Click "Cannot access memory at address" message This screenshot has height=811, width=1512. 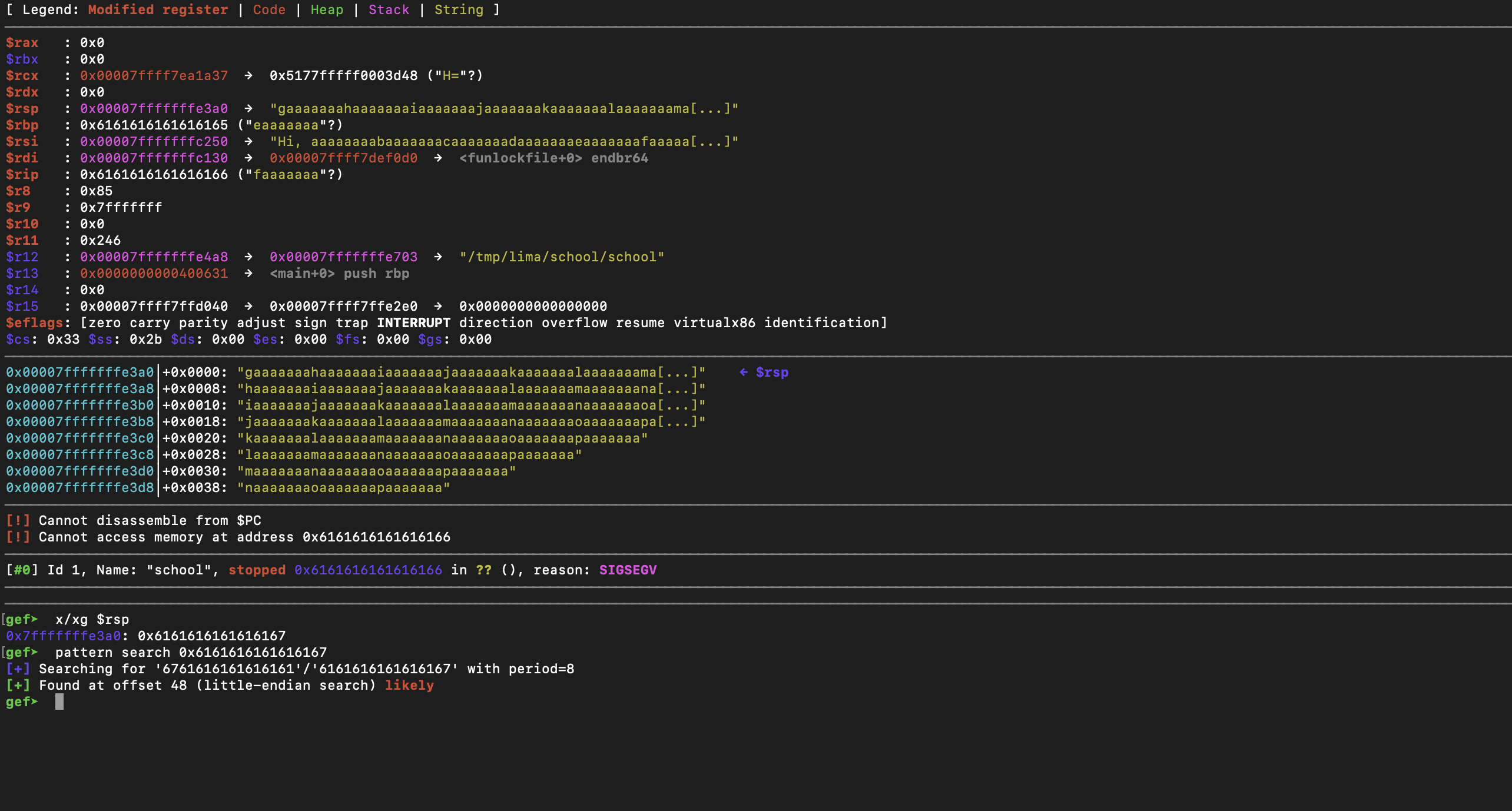244,537
